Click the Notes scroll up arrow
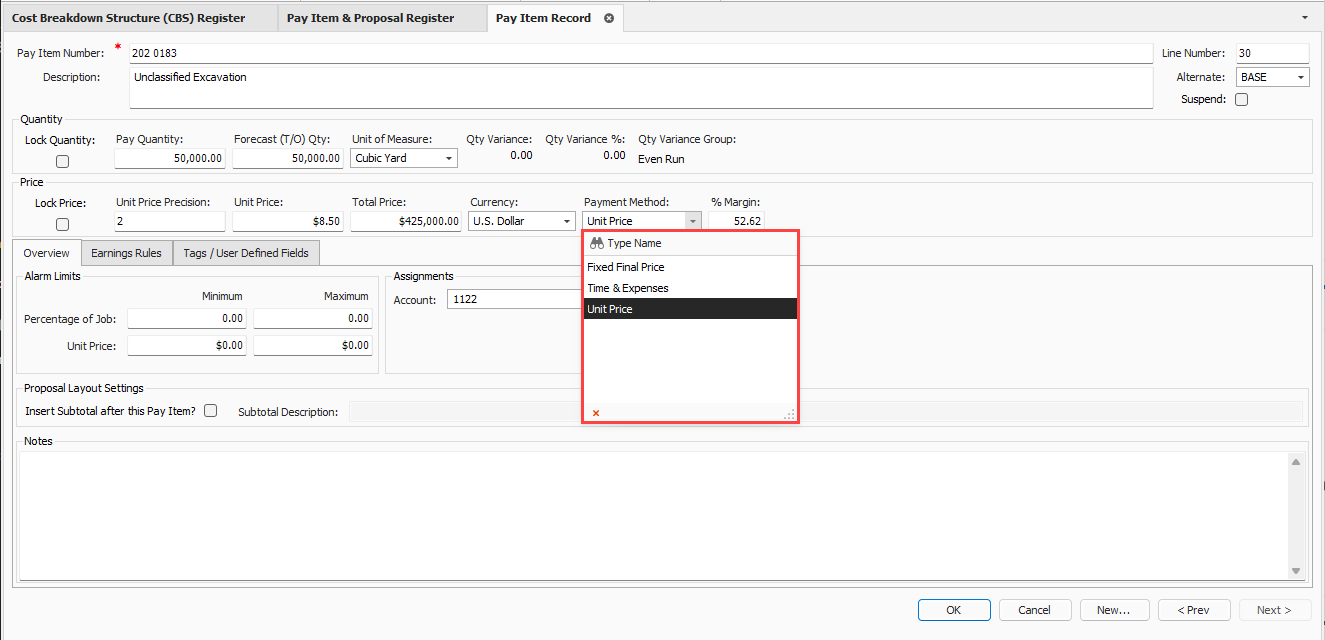 (x=1296, y=462)
